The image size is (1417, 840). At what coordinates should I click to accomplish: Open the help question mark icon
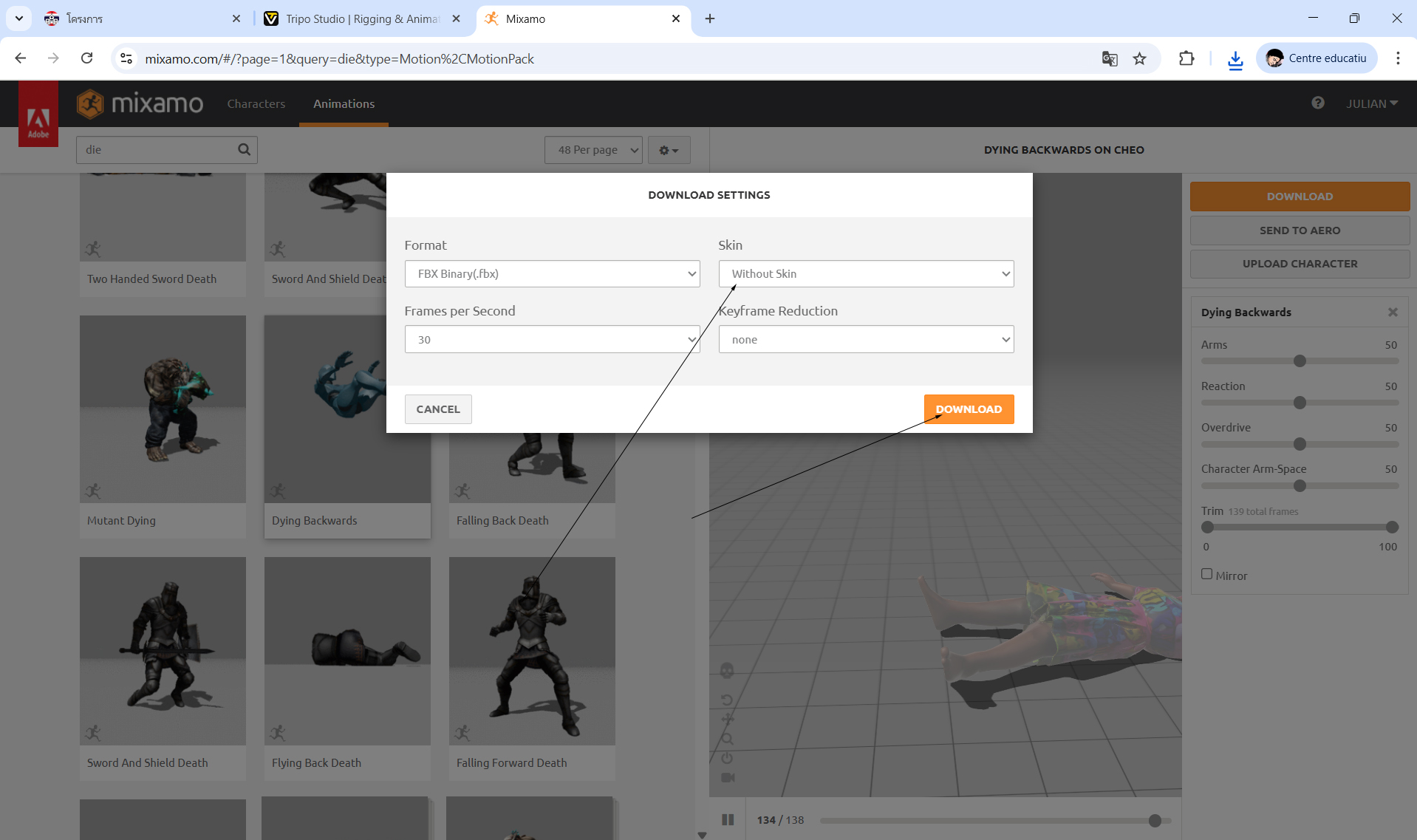(1317, 103)
